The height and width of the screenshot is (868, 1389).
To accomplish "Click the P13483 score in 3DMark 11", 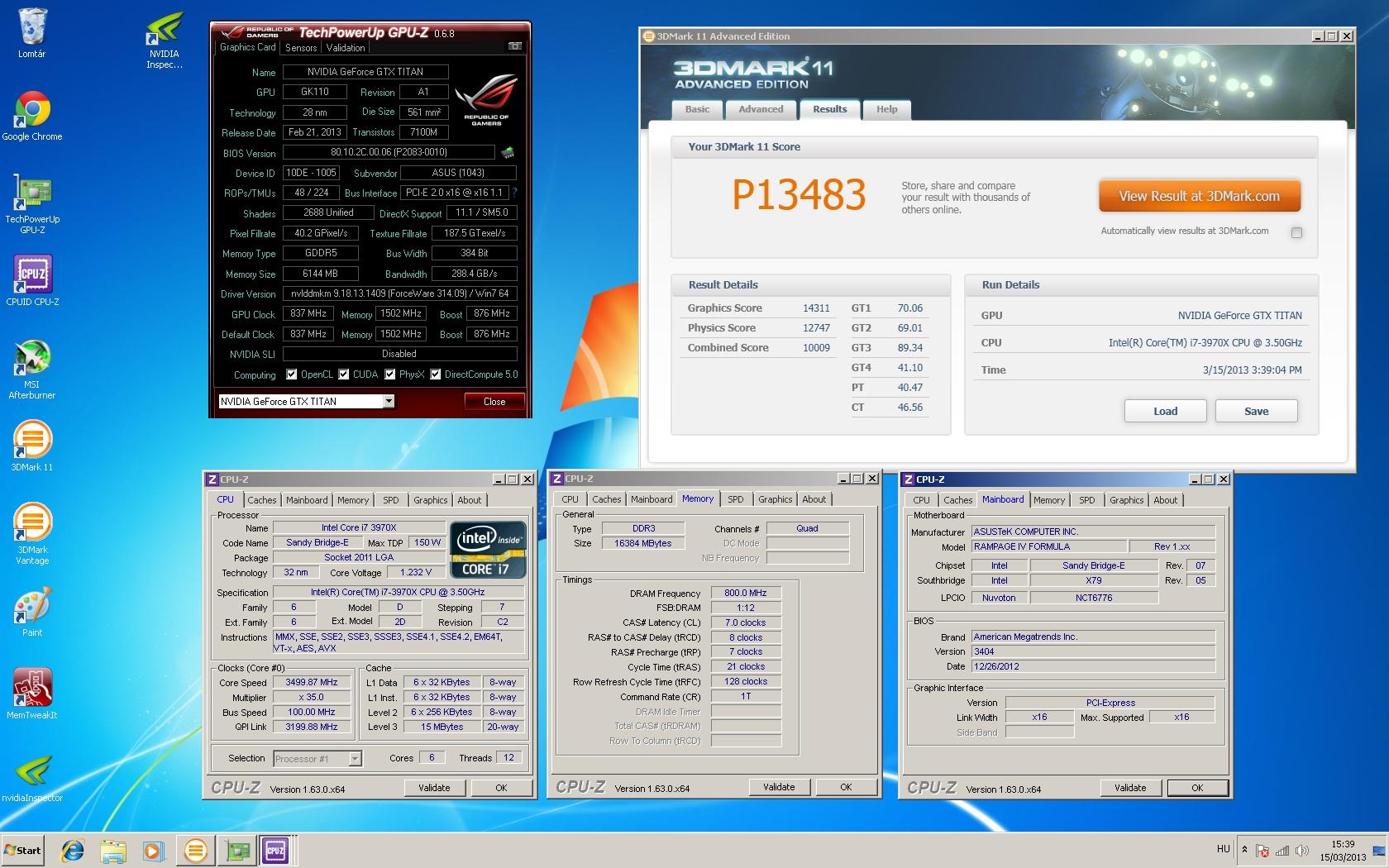I will 799,194.
